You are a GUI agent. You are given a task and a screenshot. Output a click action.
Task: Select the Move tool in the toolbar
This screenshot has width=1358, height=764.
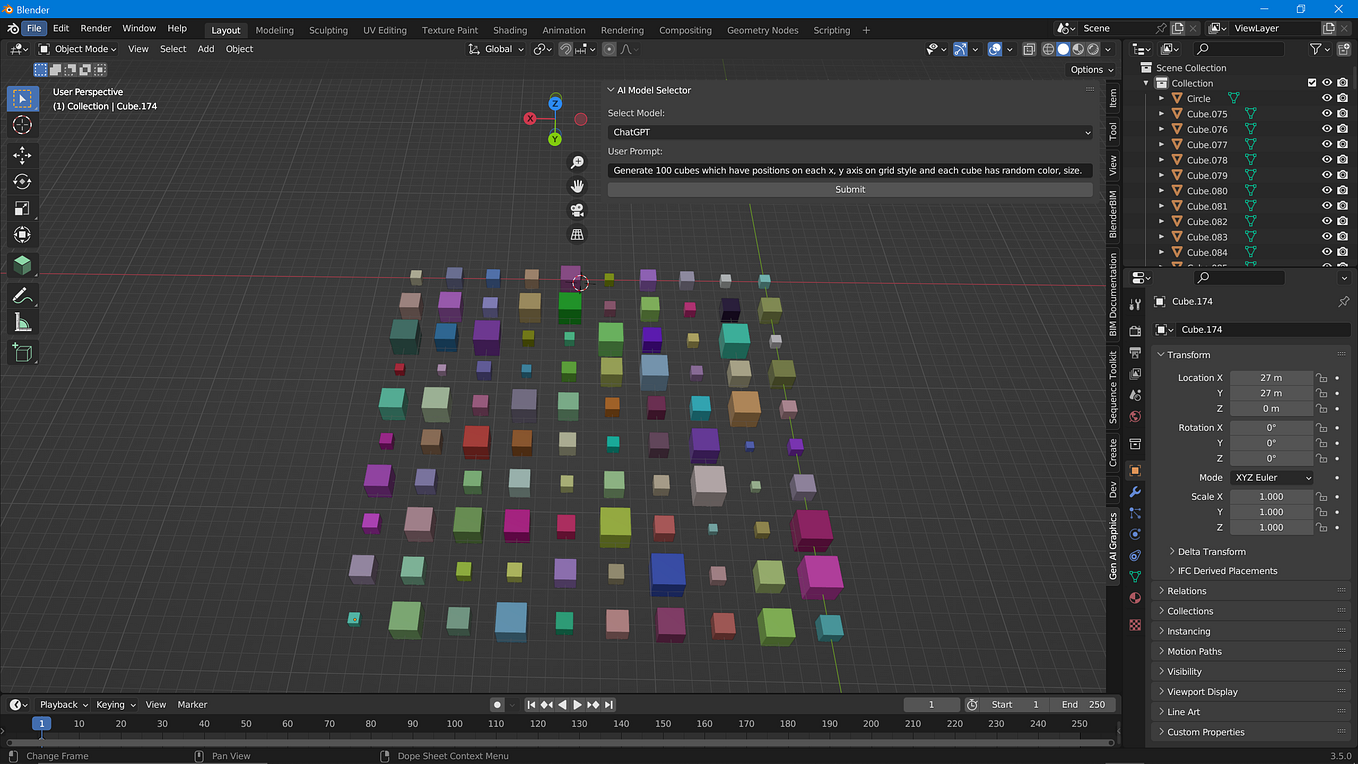(22, 155)
